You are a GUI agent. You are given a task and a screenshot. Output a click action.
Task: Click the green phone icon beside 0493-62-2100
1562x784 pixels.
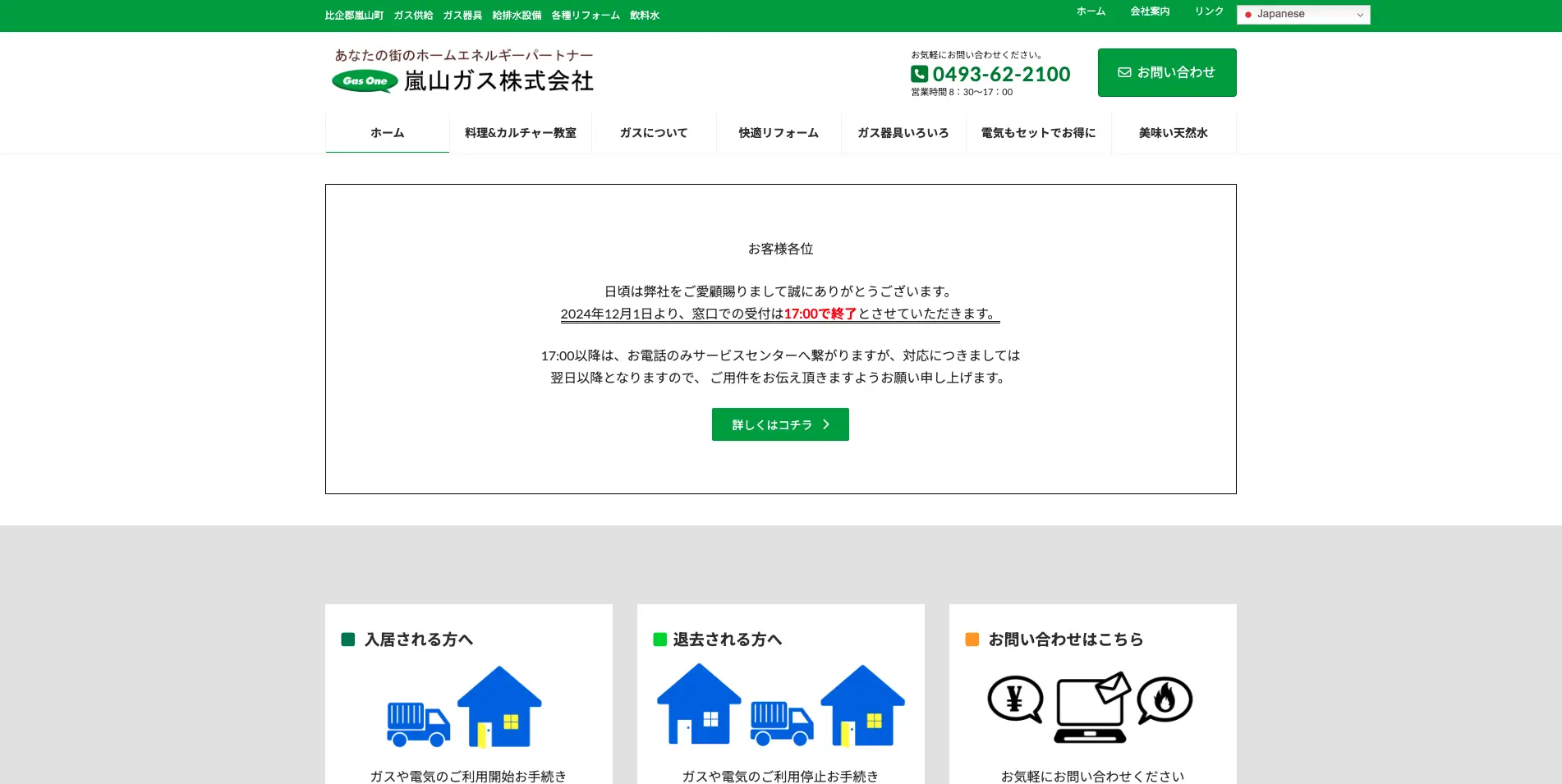pos(919,74)
